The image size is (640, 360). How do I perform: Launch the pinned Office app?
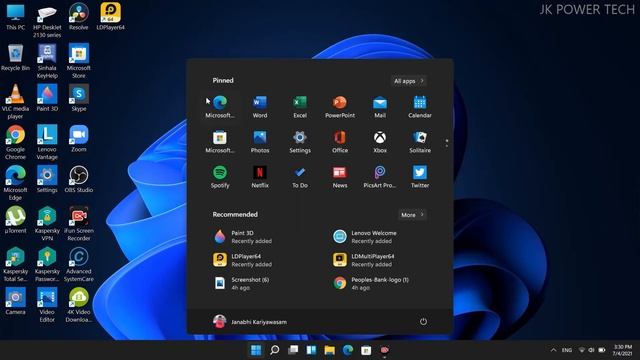(340, 142)
